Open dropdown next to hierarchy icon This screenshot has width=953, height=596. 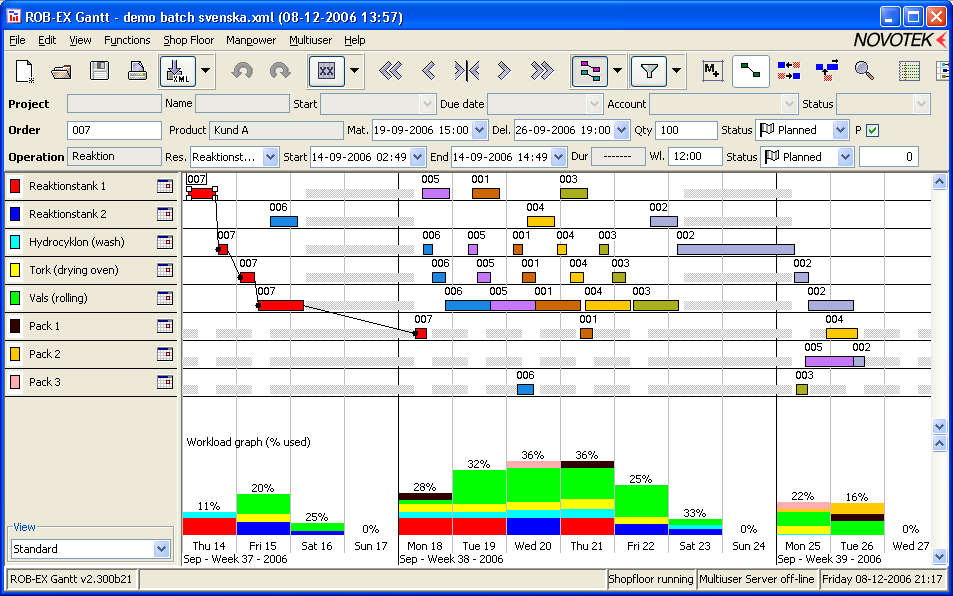(x=618, y=71)
